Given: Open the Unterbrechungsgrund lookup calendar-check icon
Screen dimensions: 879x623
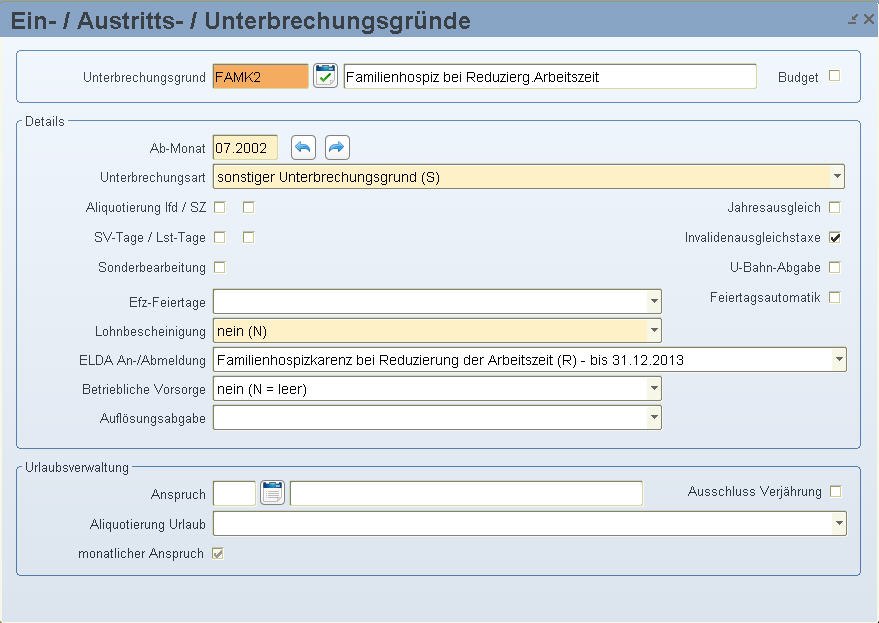Looking at the screenshot, I should pos(325,76).
